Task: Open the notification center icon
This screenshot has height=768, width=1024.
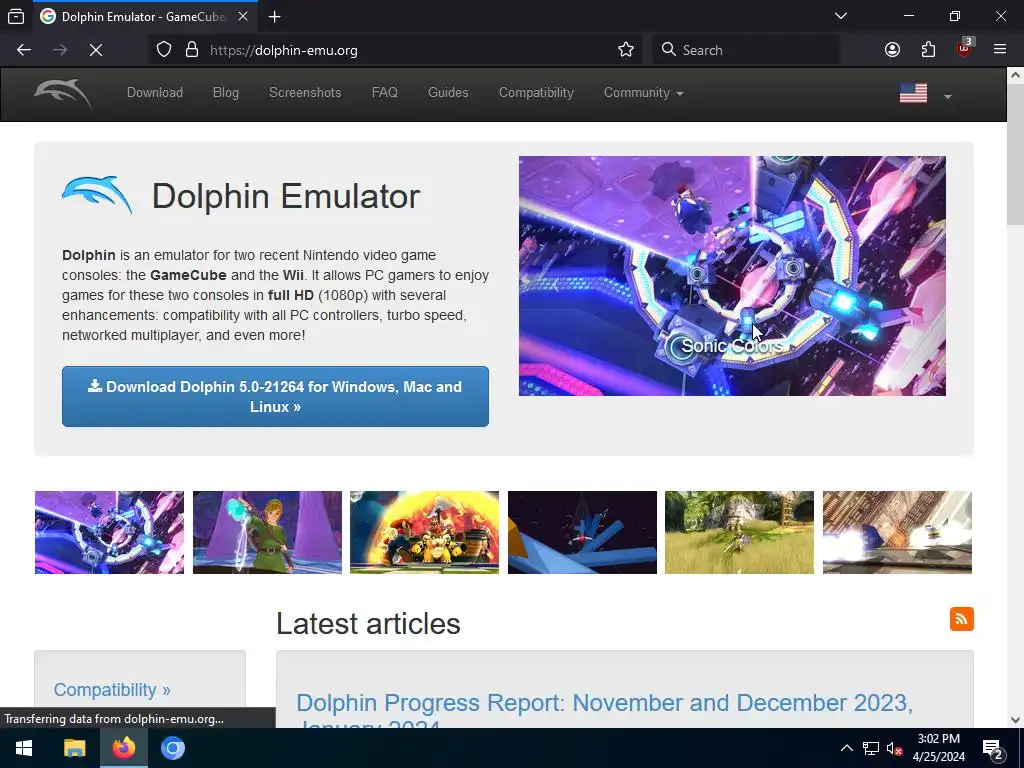Action: click(x=993, y=748)
